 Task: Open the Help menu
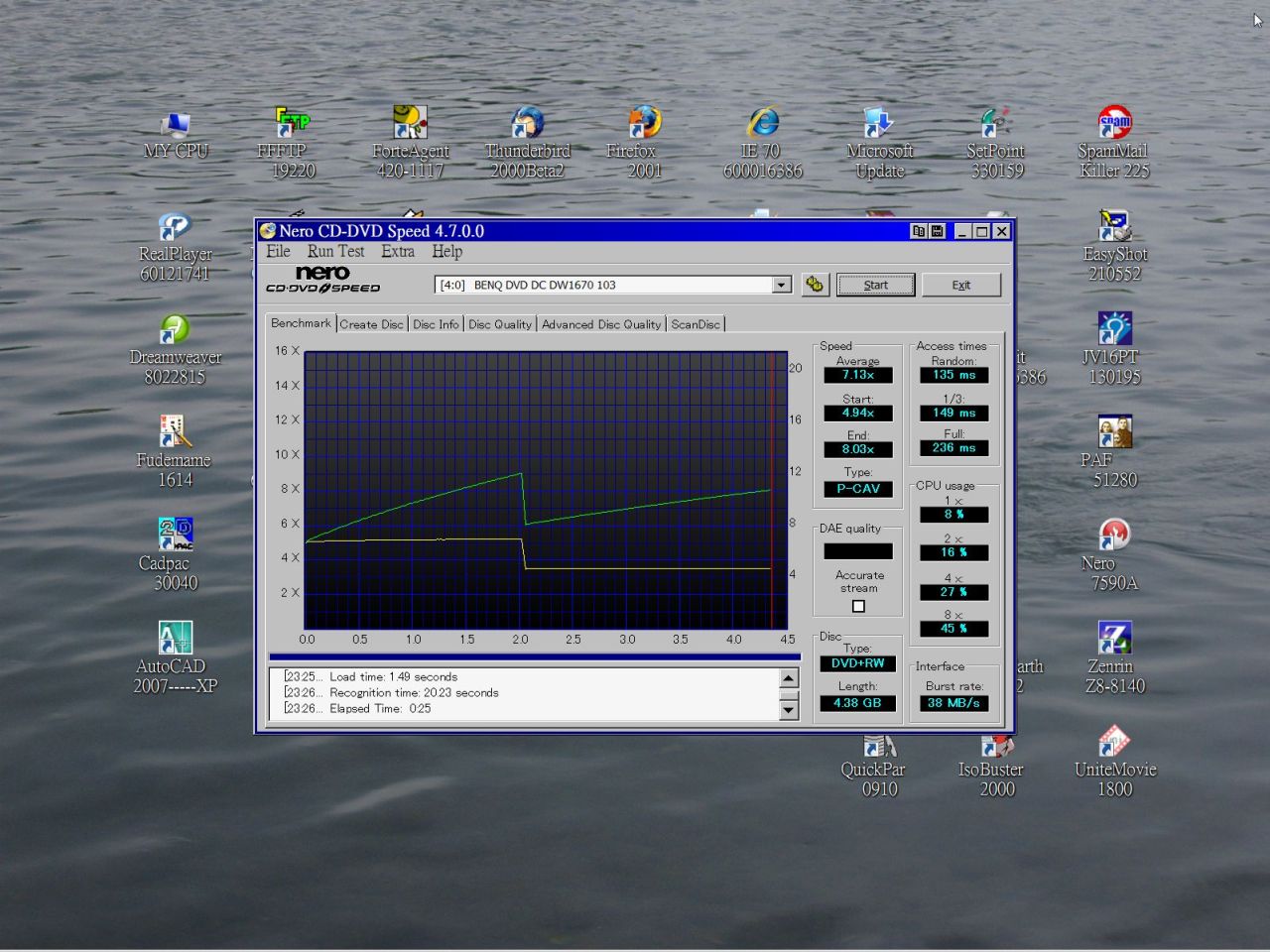tap(446, 252)
